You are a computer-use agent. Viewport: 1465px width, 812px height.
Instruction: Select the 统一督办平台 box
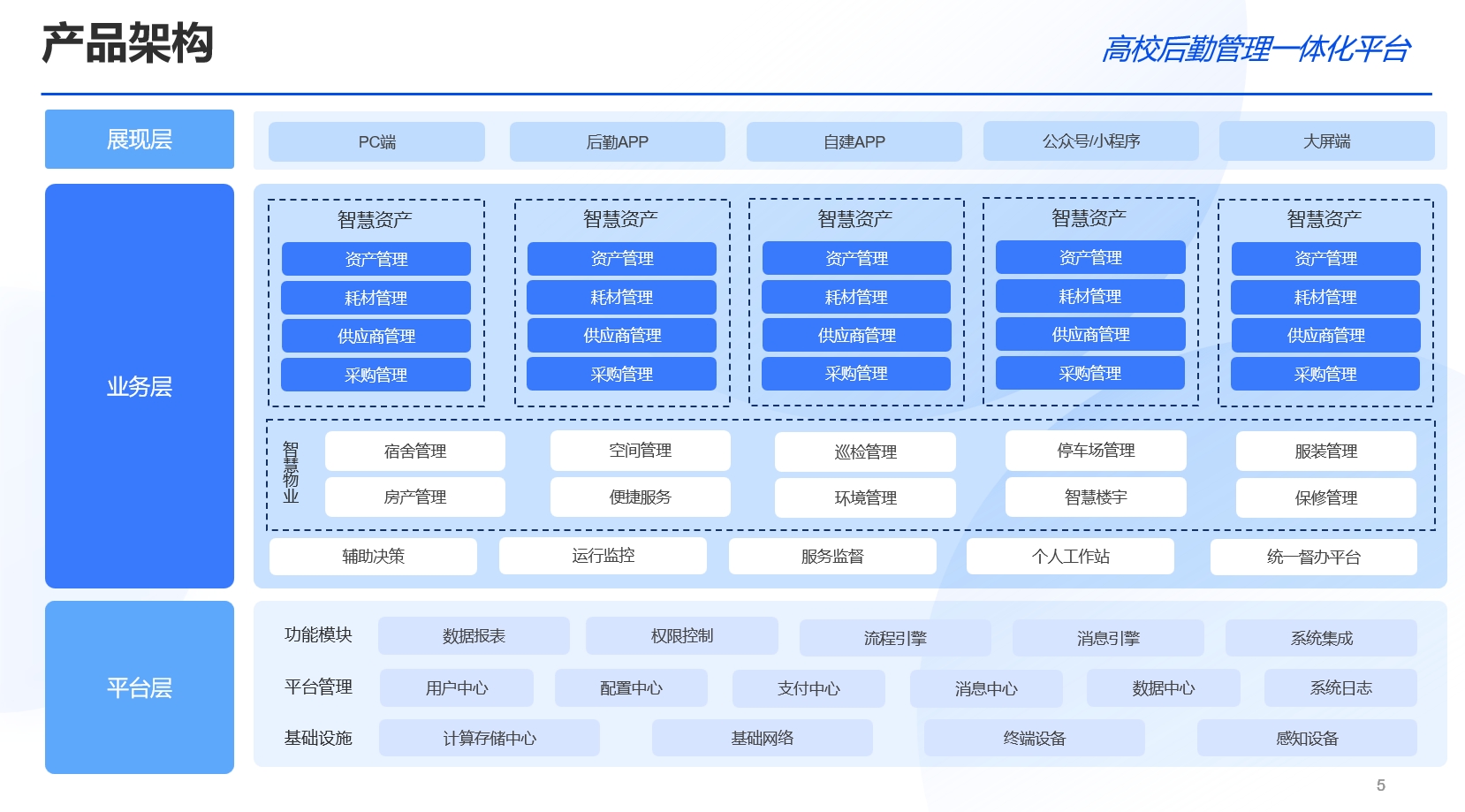coord(1314,557)
